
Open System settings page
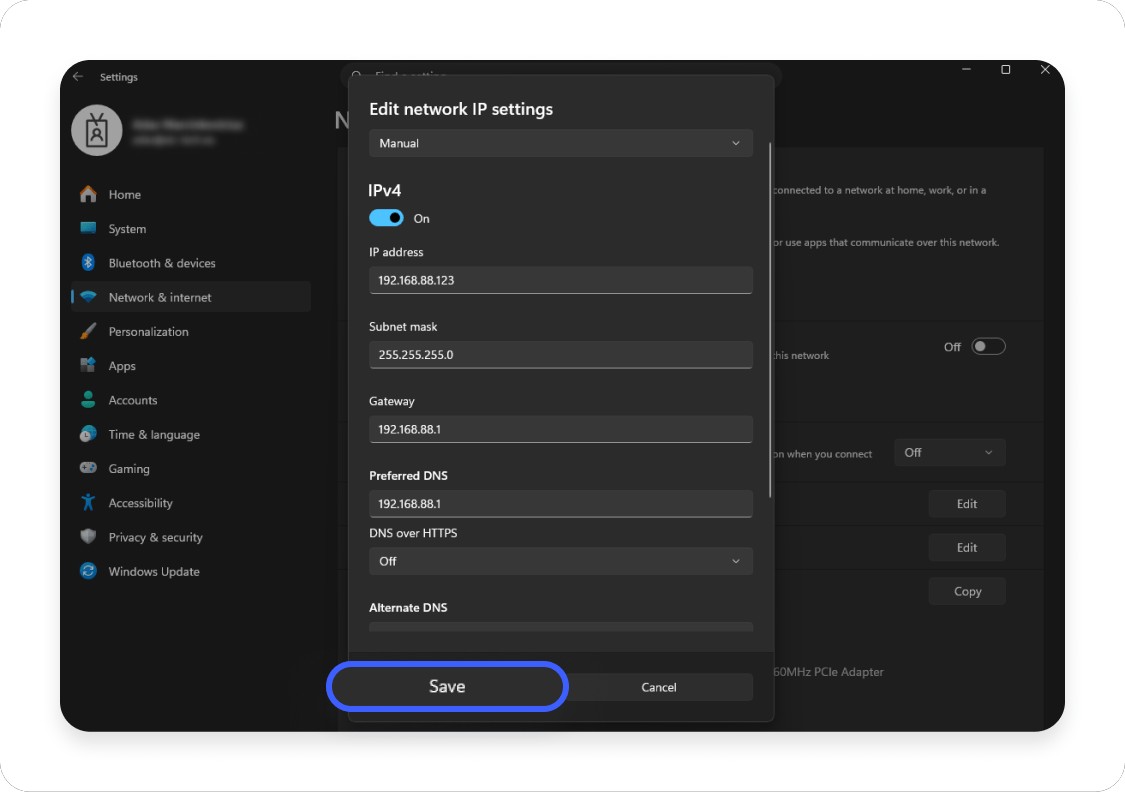click(x=191, y=229)
